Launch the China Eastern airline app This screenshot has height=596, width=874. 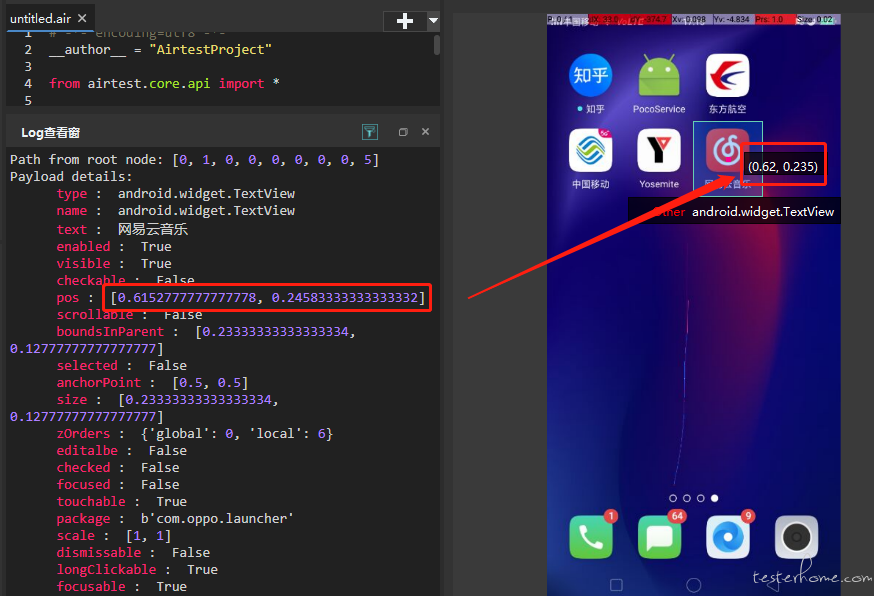(x=727, y=75)
